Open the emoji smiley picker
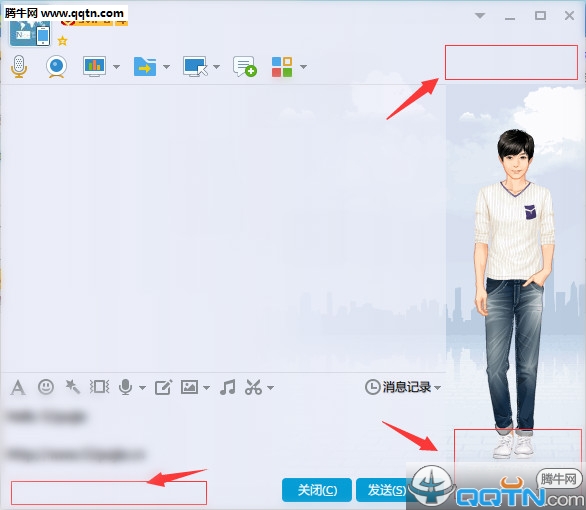This screenshot has height=510, width=586. [x=46, y=387]
